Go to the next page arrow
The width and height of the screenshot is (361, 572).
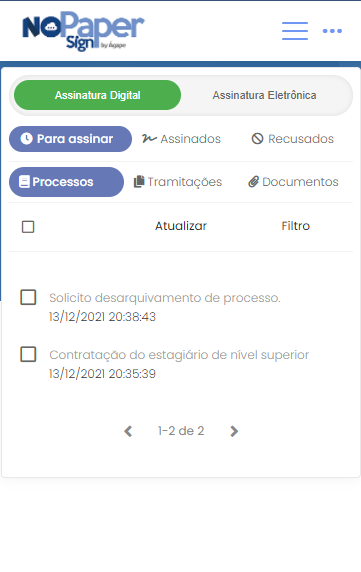pos(234,431)
